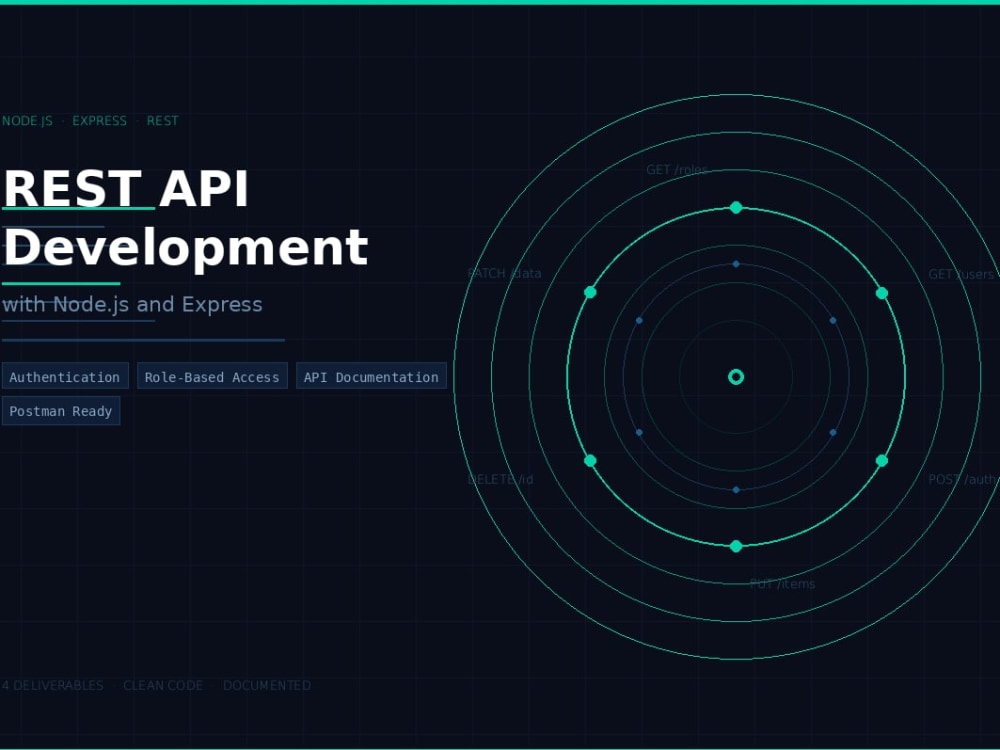Click the 'Development' heading word

point(186,247)
